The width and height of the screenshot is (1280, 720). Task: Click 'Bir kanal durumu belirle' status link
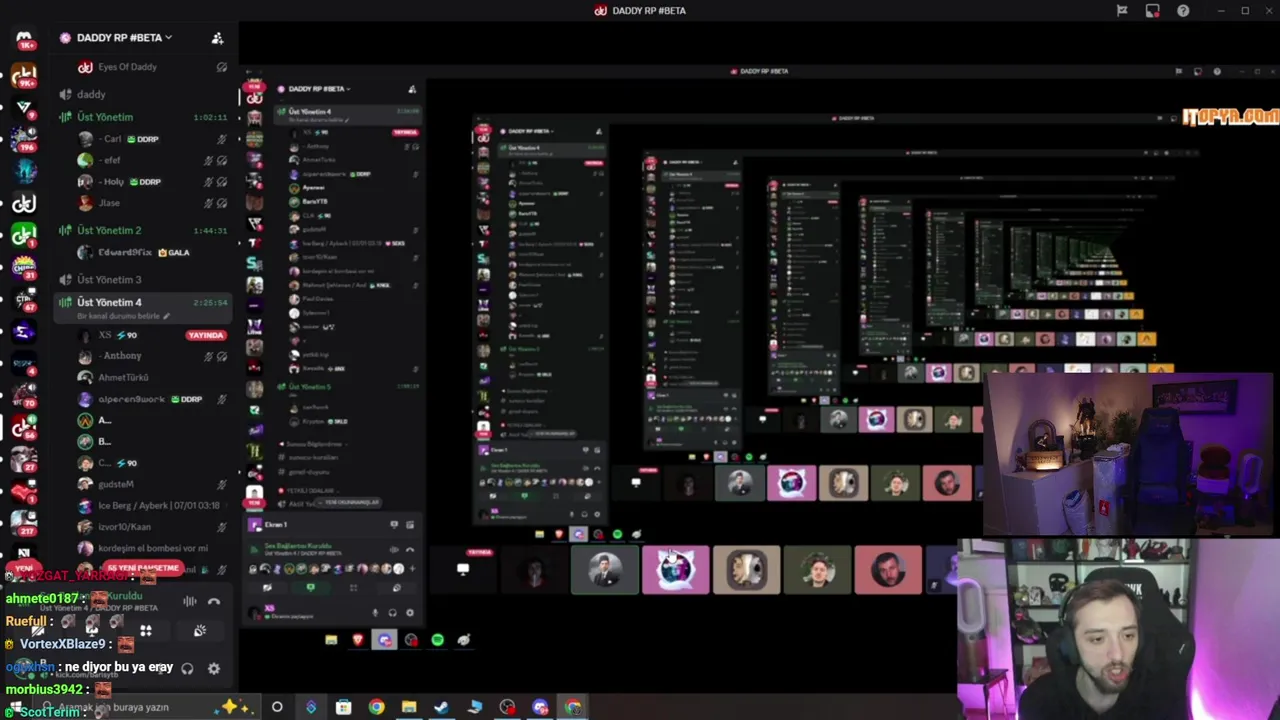click(x=124, y=316)
